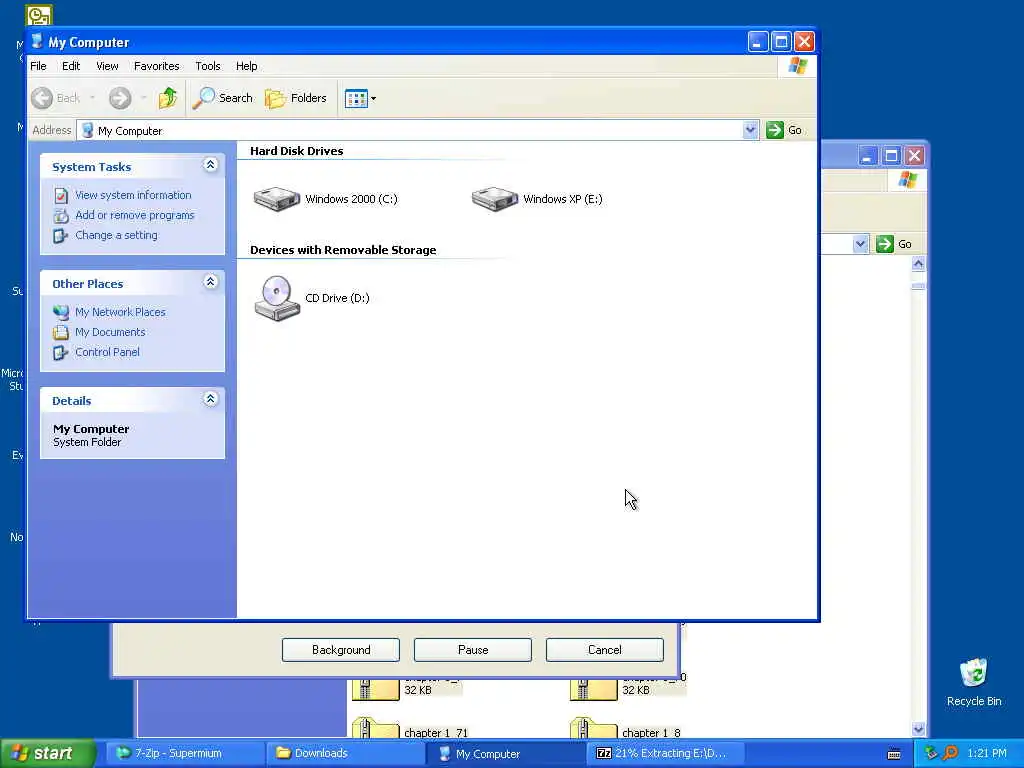Open the Help menu
Viewport: 1024px width, 768px height.
[246, 66]
